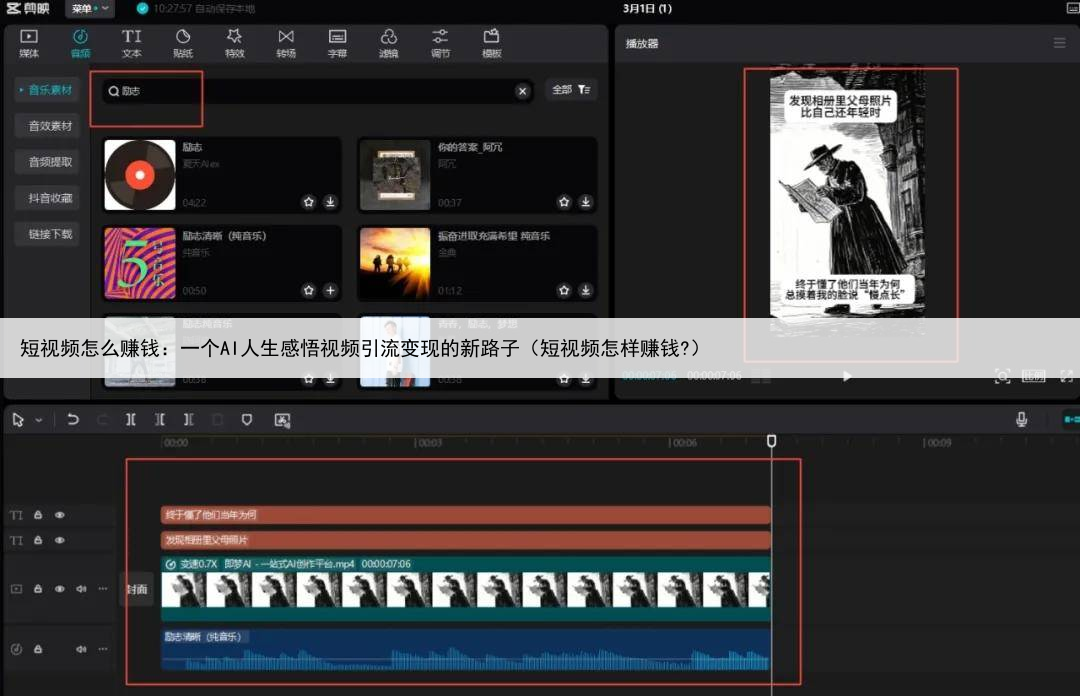The height and width of the screenshot is (696, 1080).
Task: Open the 音频提取 audio extraction section
Action: (x=50, y=162)
